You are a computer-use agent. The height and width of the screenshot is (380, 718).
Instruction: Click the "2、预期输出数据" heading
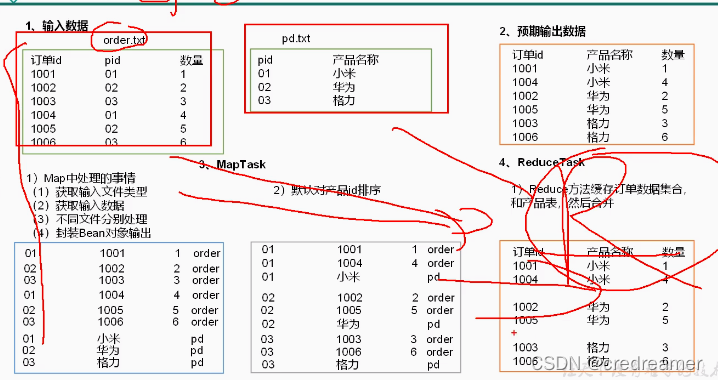[x=542, y=31]
